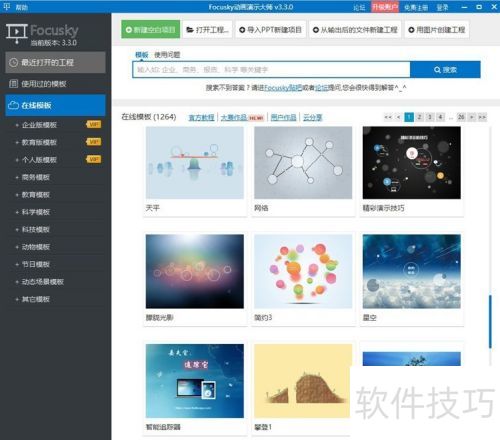Open the 云分享 link

tap(312, 117)
